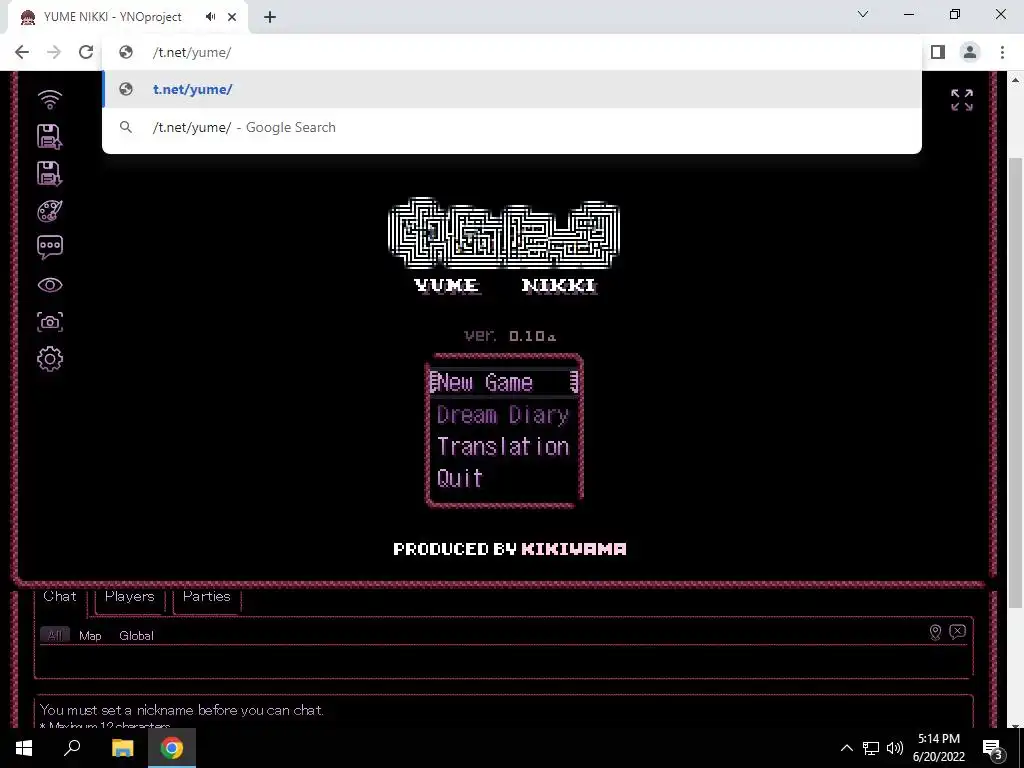Image resolution: width=1024 pixels, height=768 pixels.
Task: Open the Chrome three-dot menu
Action: click(x=1002, y=52)
